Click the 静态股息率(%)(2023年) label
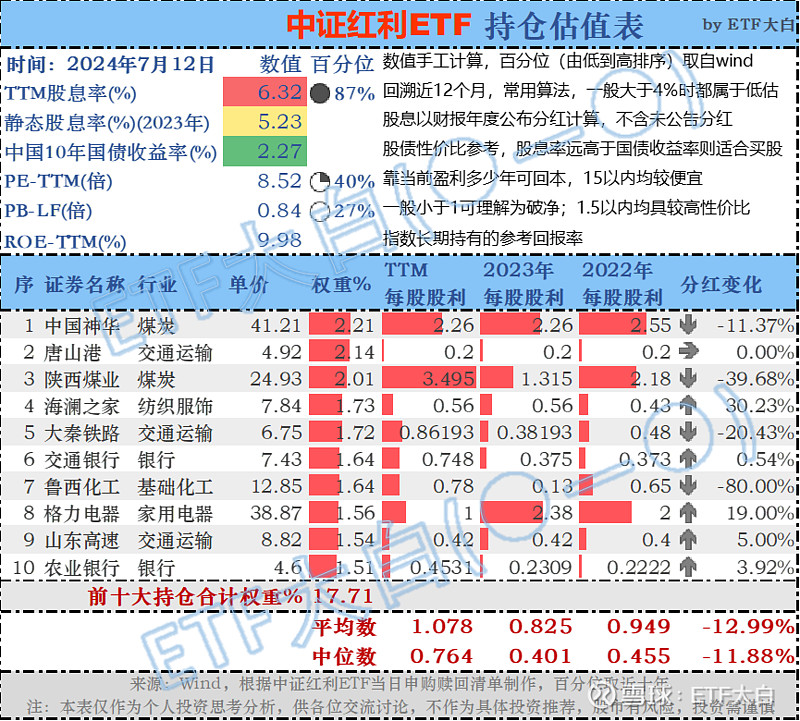Viewport: 800px width, 721px height. click(x=107, y=122)
